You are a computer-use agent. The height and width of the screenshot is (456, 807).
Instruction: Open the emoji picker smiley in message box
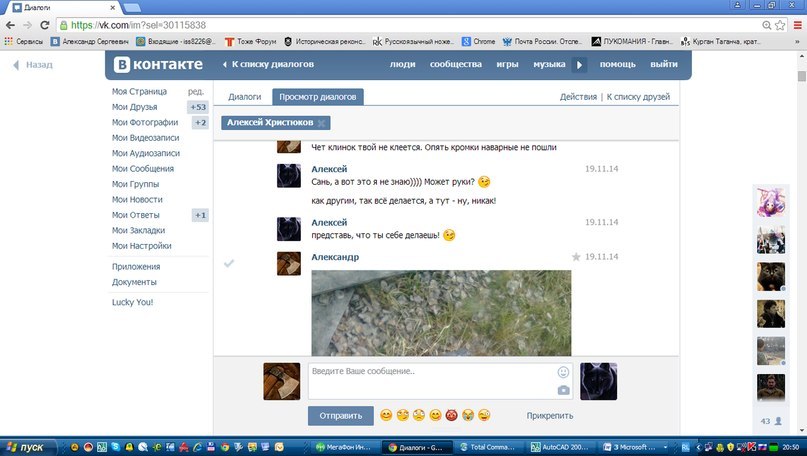point(563,372)
